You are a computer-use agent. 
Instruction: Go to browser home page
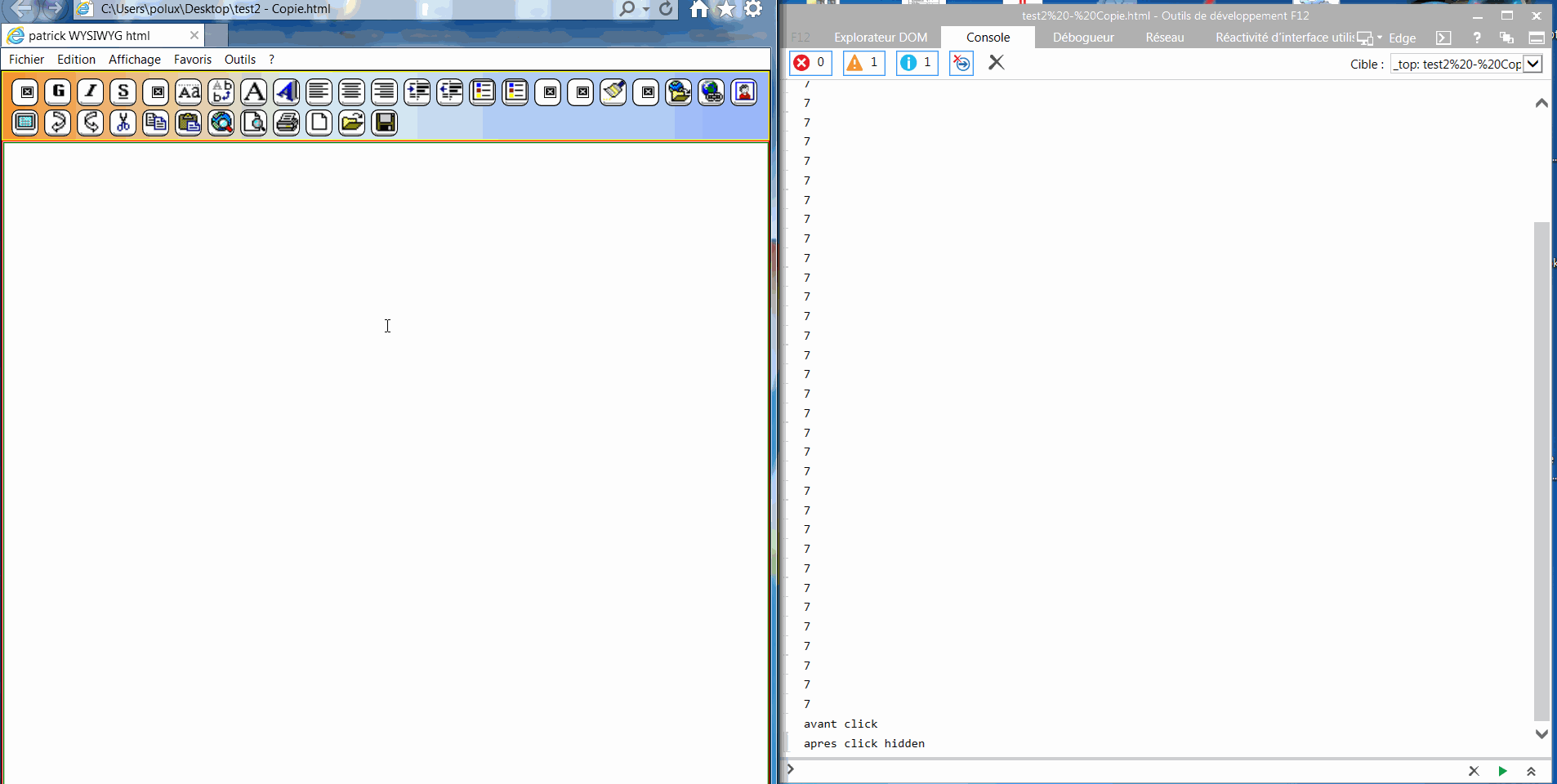tap(699, 9)
